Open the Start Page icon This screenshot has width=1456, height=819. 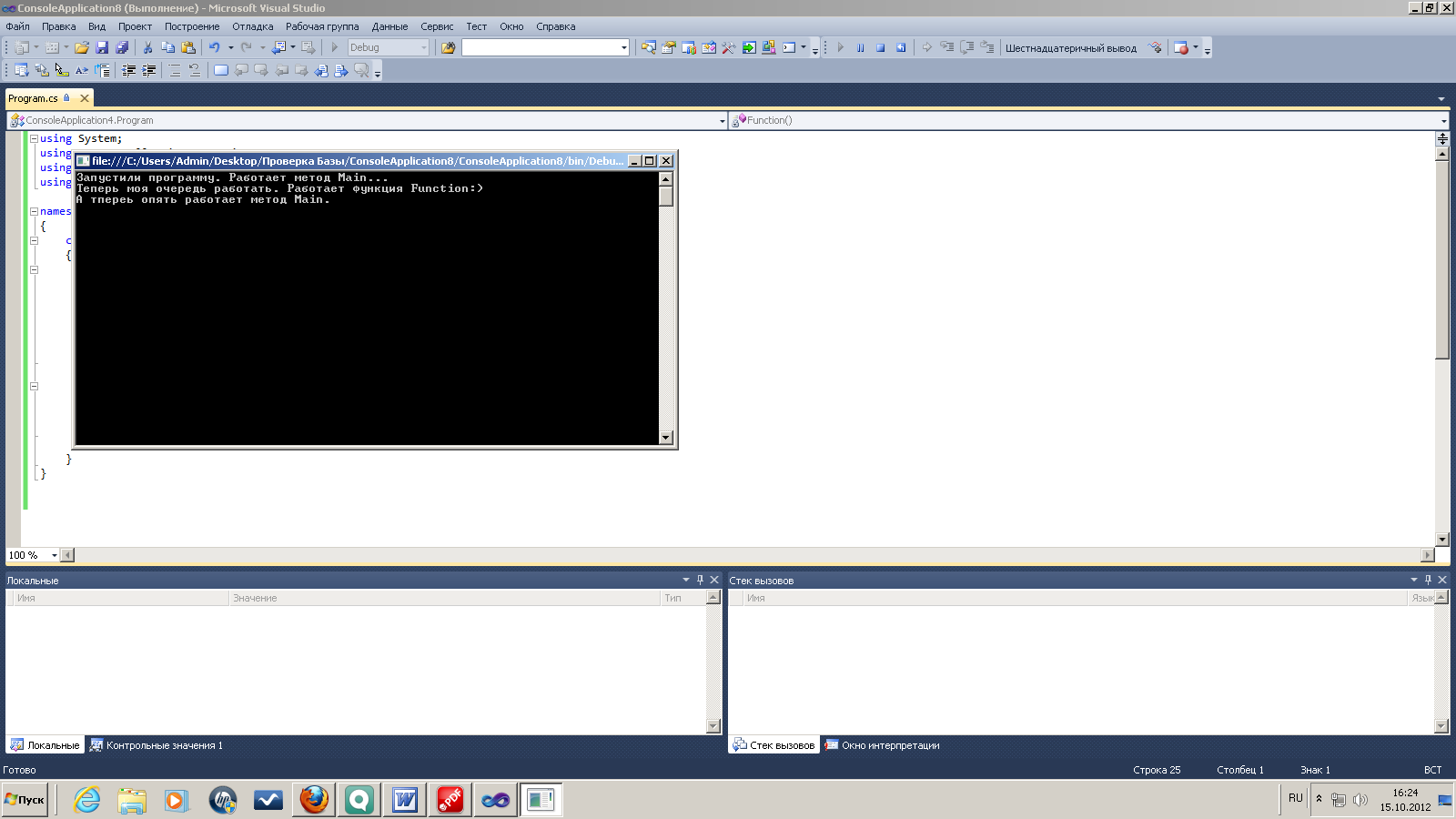[x=749, y=47]
